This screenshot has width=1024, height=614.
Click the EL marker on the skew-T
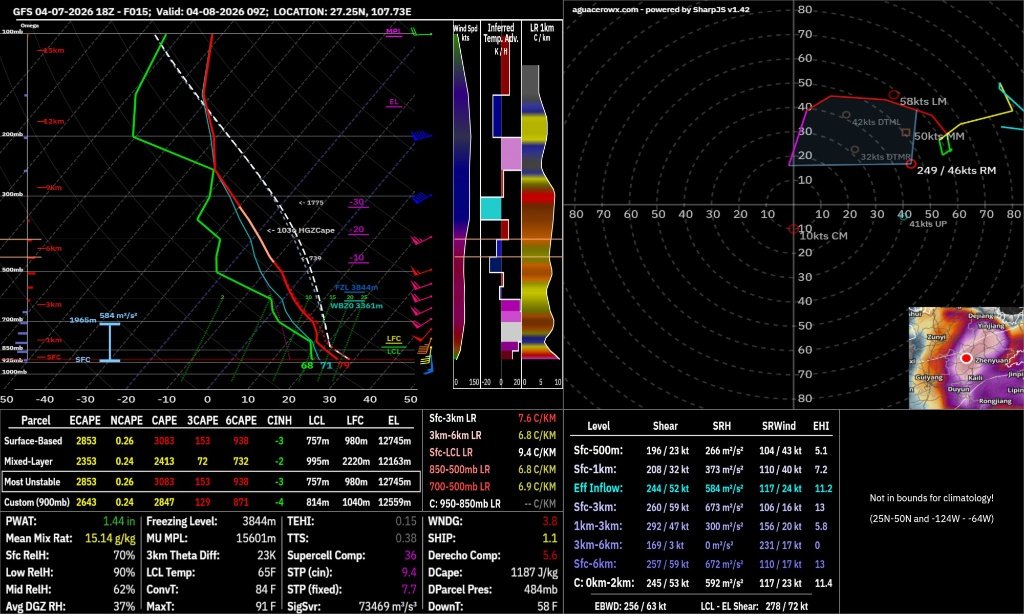394,101
